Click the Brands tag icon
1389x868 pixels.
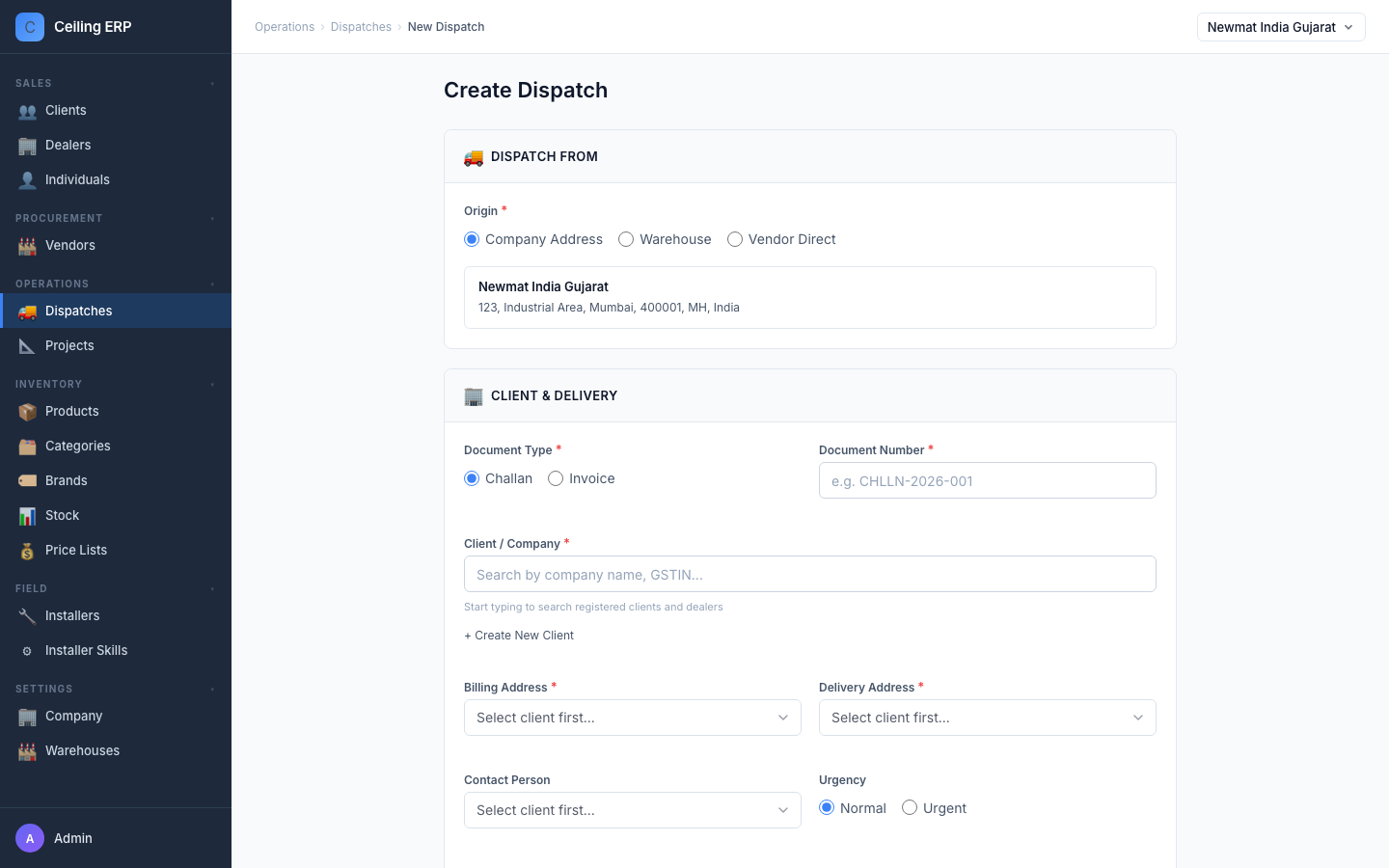tap(27, 481)
